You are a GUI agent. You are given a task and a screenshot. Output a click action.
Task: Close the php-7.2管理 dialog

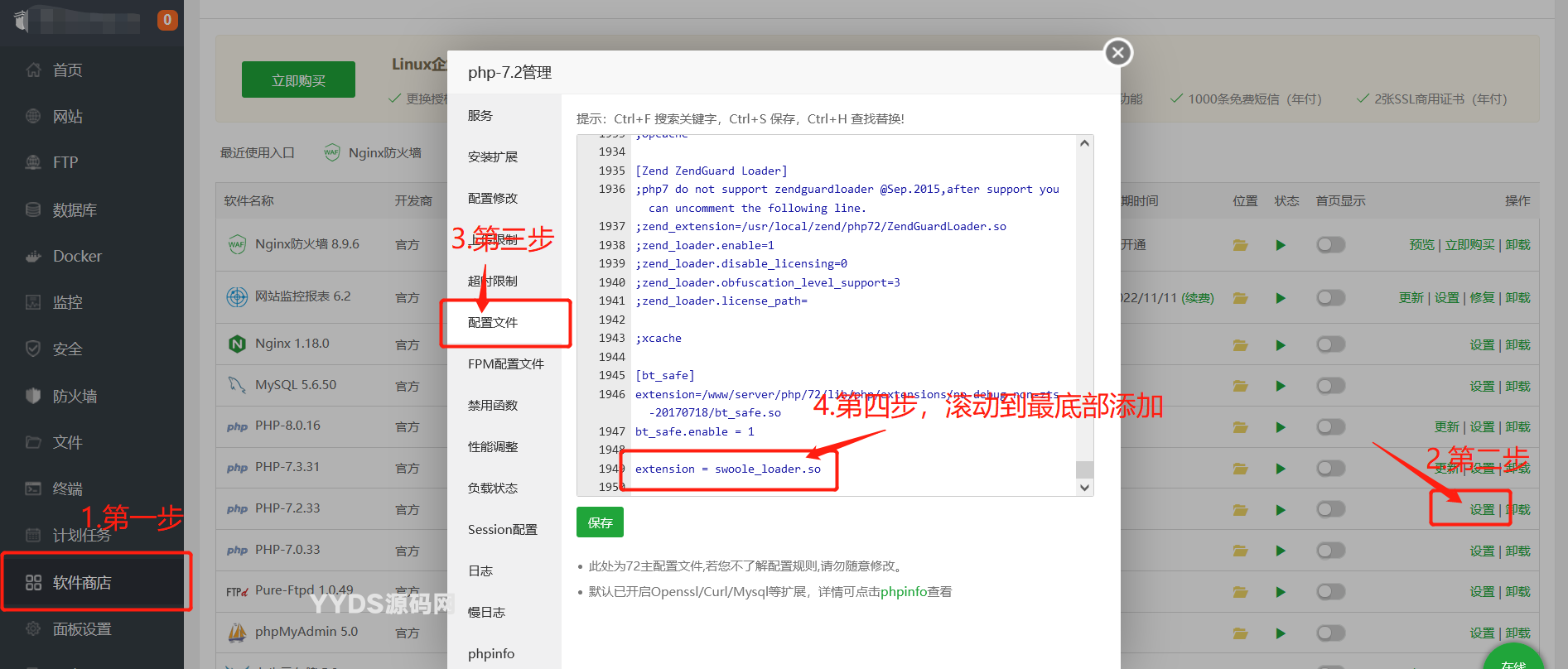pyautogui.click(x=1118, y=53)
